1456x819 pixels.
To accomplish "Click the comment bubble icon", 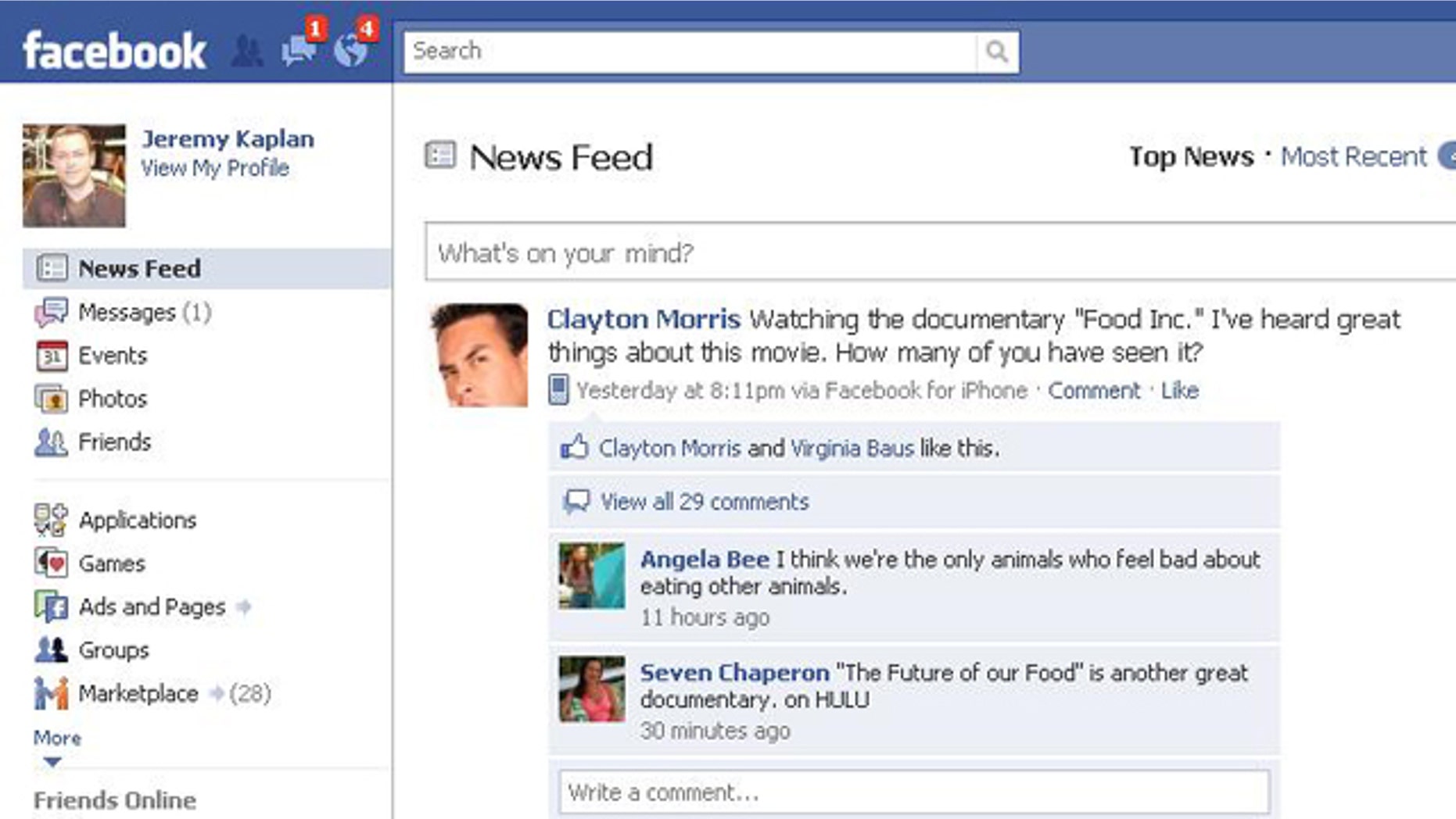I will [x=576, y=501].
